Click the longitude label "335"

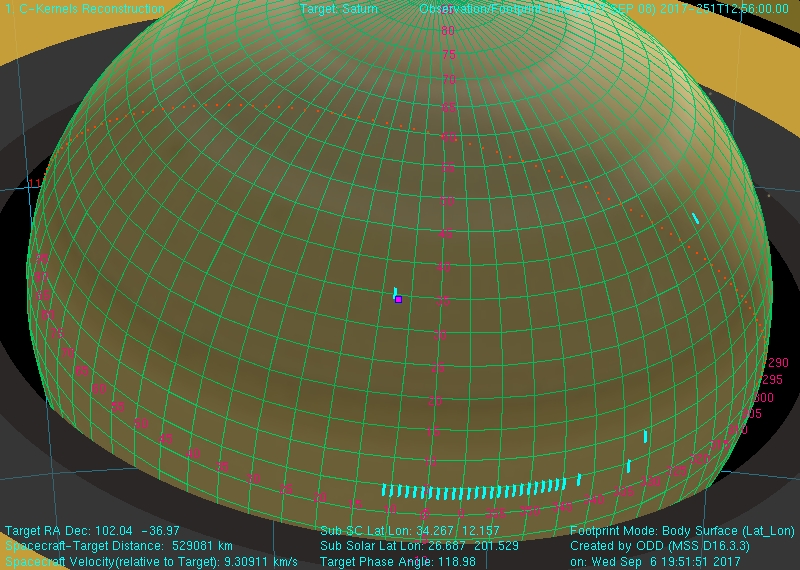(x=623, y=492)
